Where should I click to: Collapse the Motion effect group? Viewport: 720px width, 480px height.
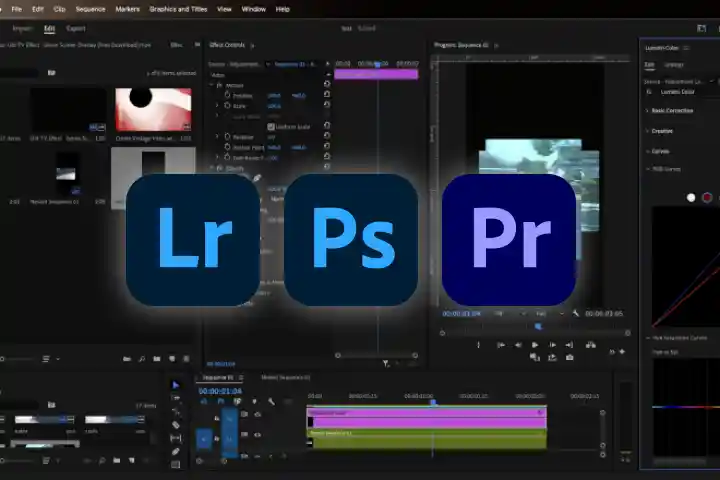click(x=212, y=85)
